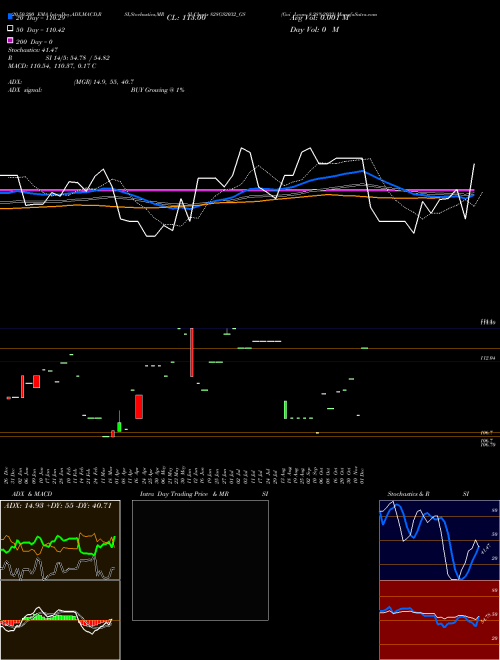Click 'ADX: 14.93 +DY: 55 -DY: 40.71' header

[58, 506]
